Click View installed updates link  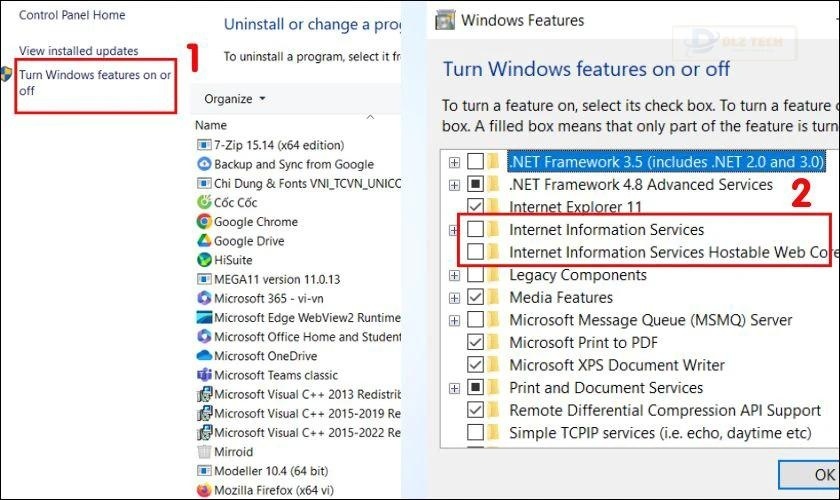coord(79,51)
